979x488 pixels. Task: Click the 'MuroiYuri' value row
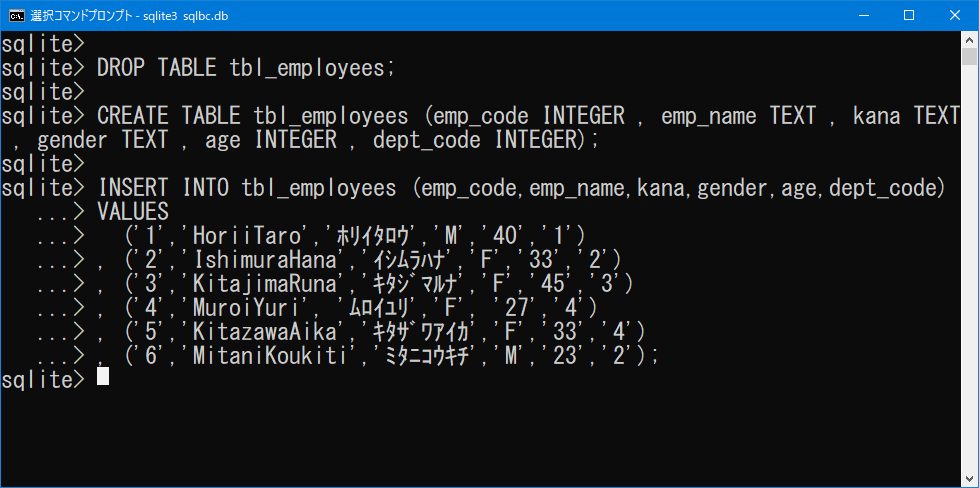pyautogui.click(x=348, y=308)
